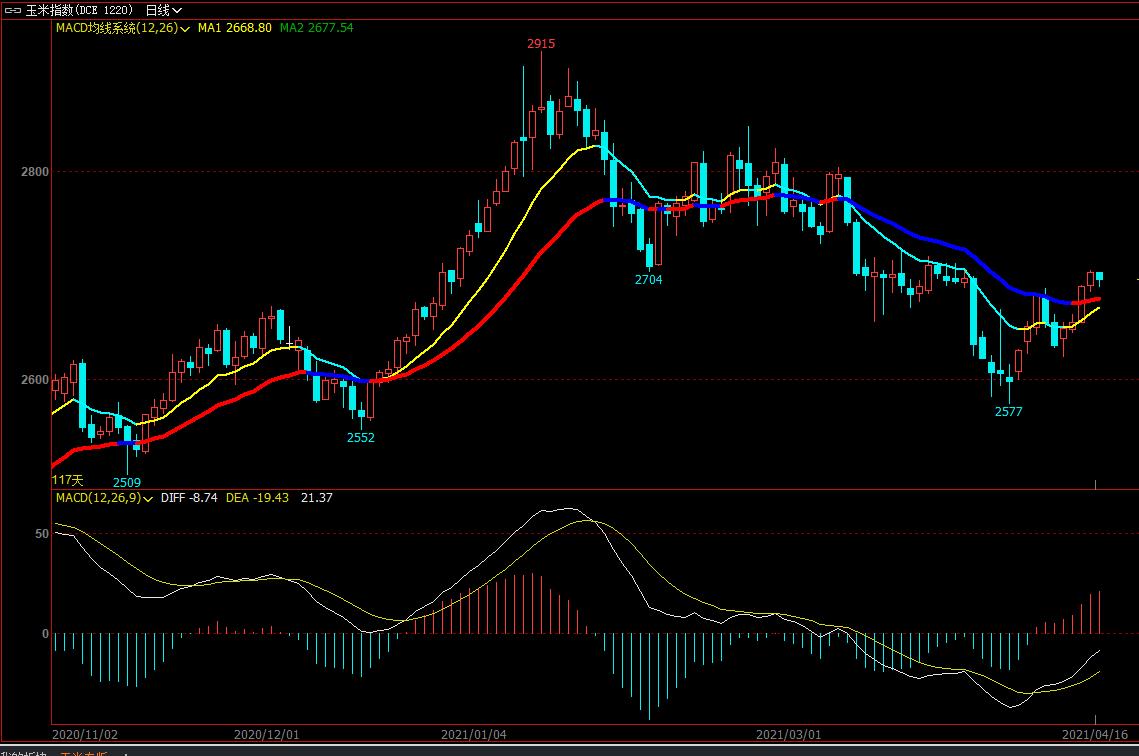Click the DIFF -8.74 indicator label
Image resolution: width=1139 pixels, height=756 pixels.
tap(189, 498)
